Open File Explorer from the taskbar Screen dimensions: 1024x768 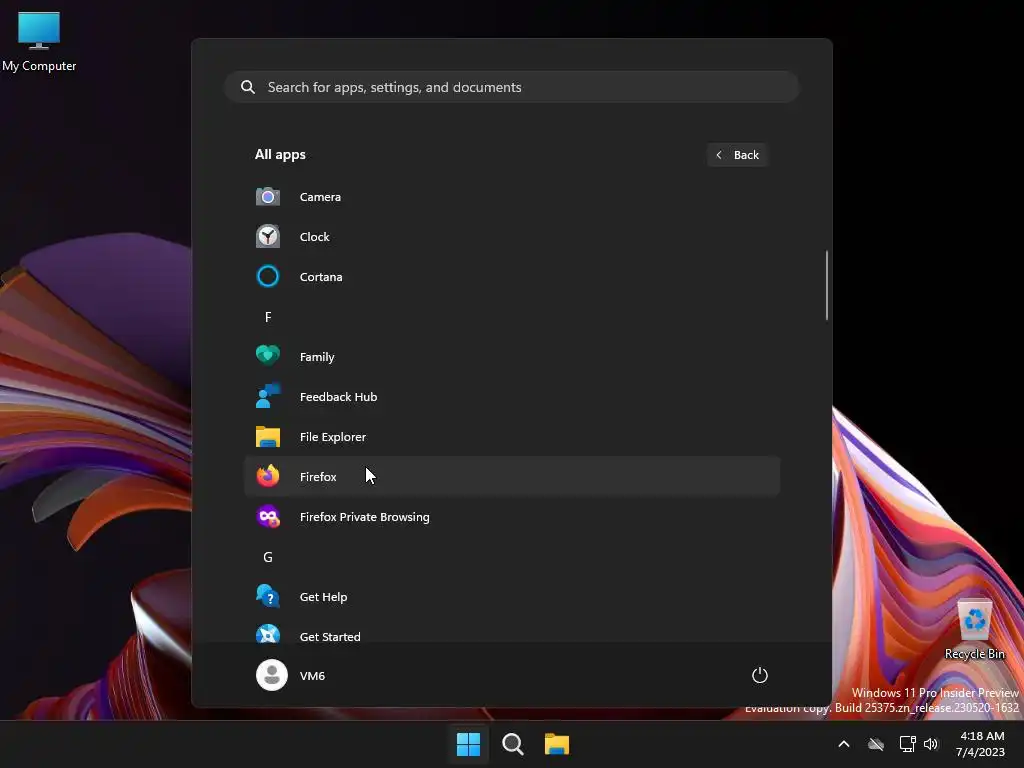click(557, 744)
